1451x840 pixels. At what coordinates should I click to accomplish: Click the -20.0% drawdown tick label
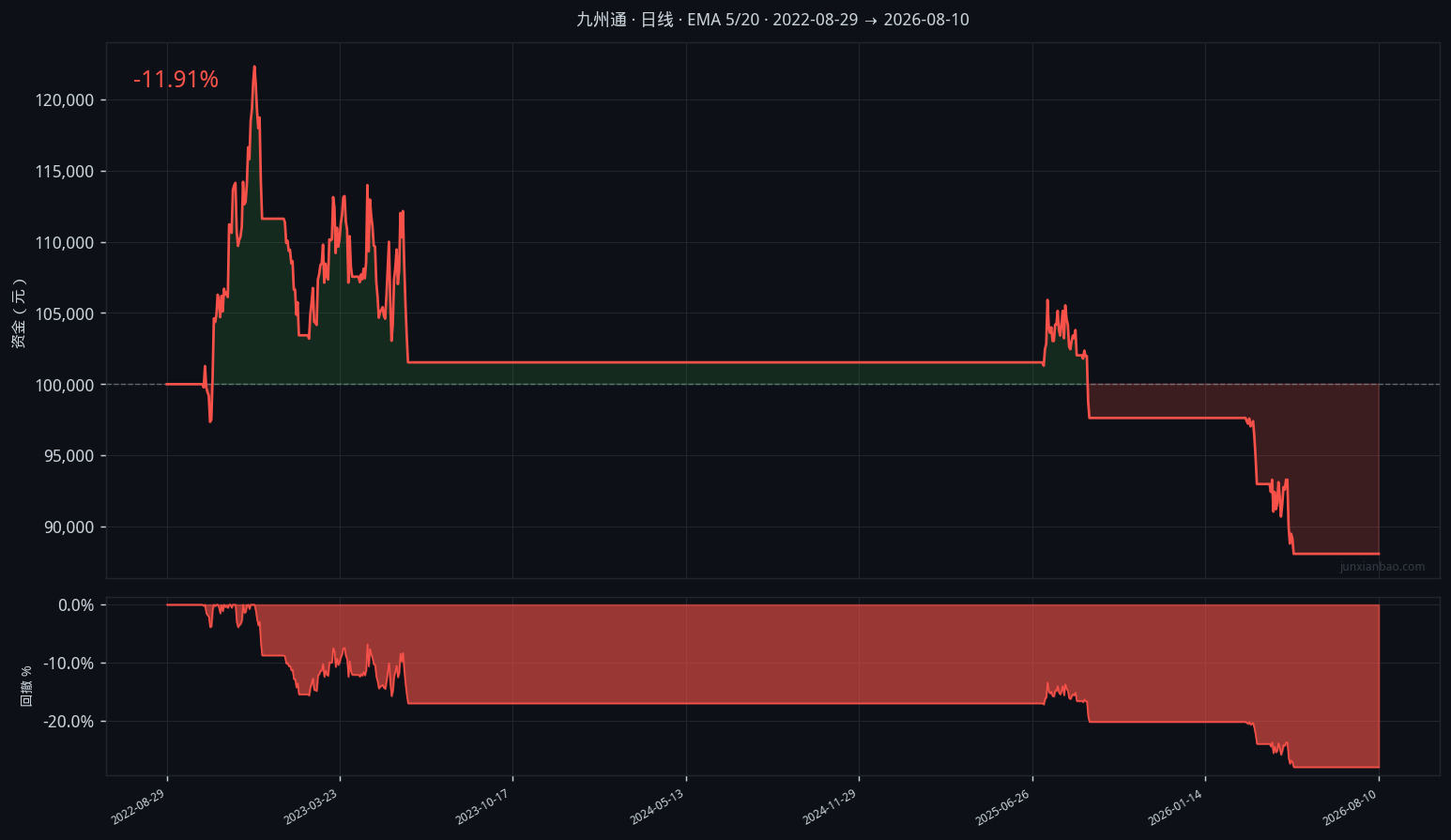[x=69, y=722]
